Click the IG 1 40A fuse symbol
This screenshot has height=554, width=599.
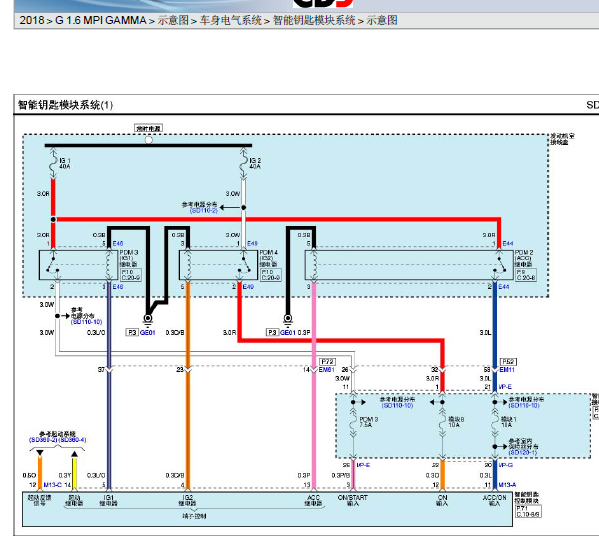(53, 164)
